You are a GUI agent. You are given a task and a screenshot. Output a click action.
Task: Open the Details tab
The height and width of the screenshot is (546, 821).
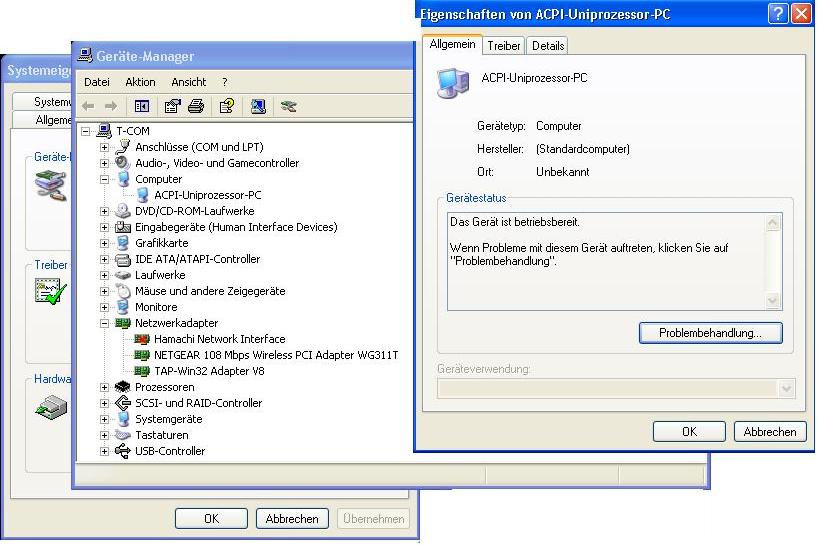[x=548, y=46]
